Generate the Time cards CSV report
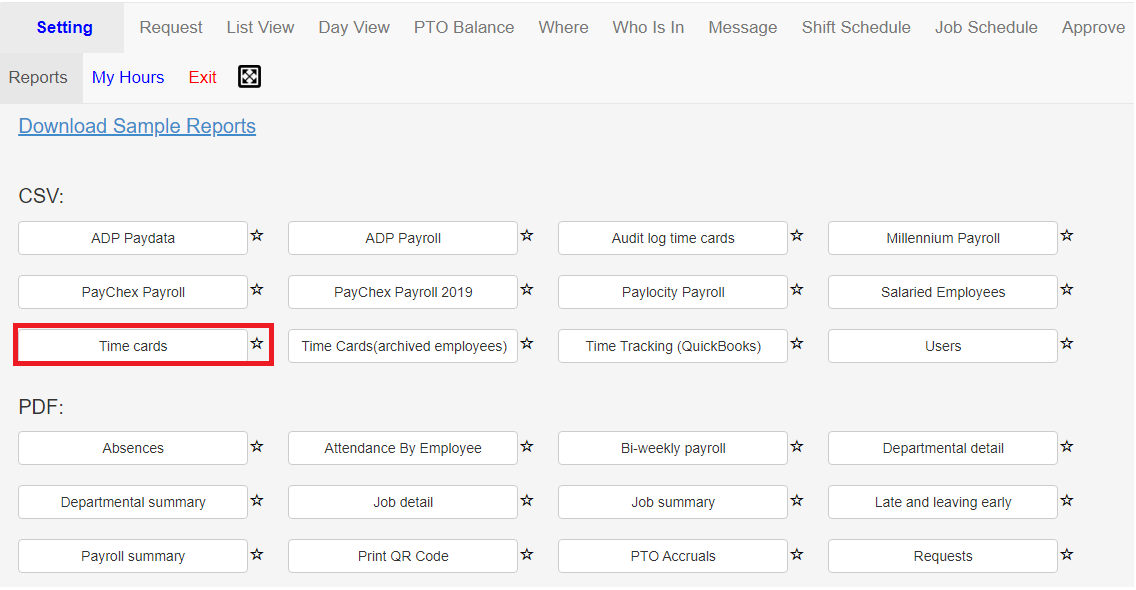Image resolution: width=1136 pixels, height=590 pixels. click(133, 346)
